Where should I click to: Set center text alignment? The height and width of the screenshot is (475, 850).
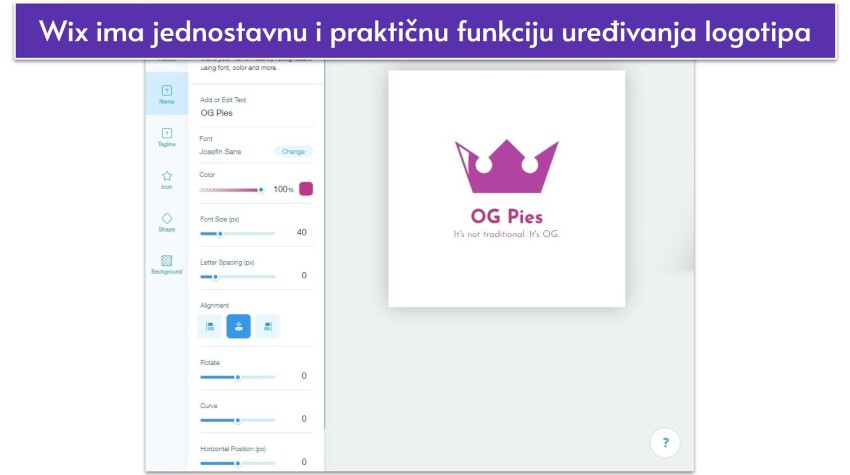(x=238, y=326)
